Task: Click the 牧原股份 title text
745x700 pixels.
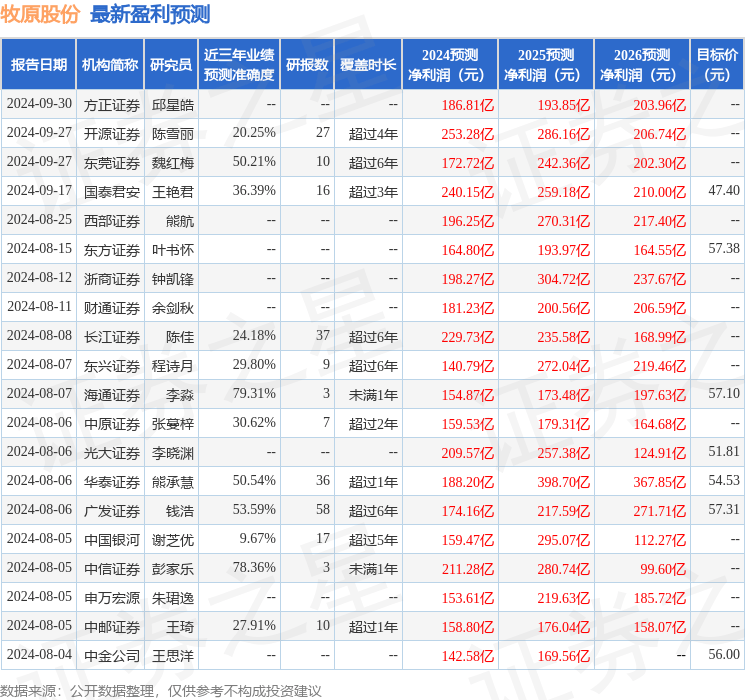Action: [x=40, y=14]
